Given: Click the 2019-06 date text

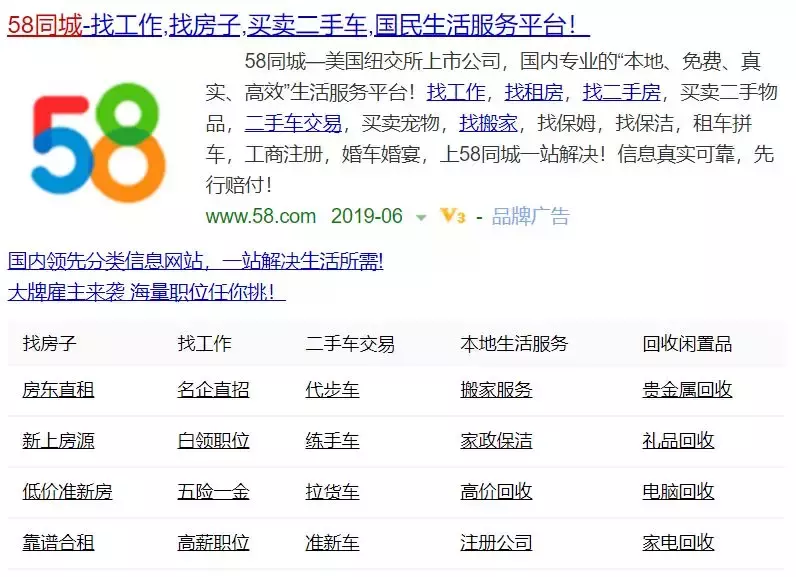Looking at the screenshot, I should [367, 216].
